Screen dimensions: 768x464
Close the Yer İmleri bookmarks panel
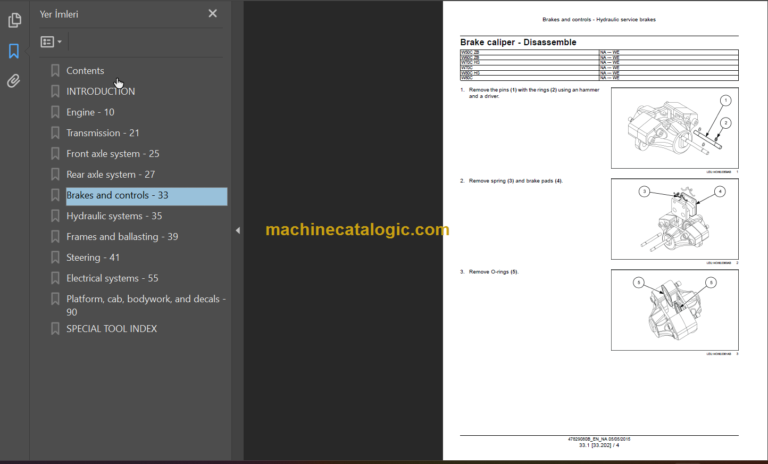click(x=213, y=14)
